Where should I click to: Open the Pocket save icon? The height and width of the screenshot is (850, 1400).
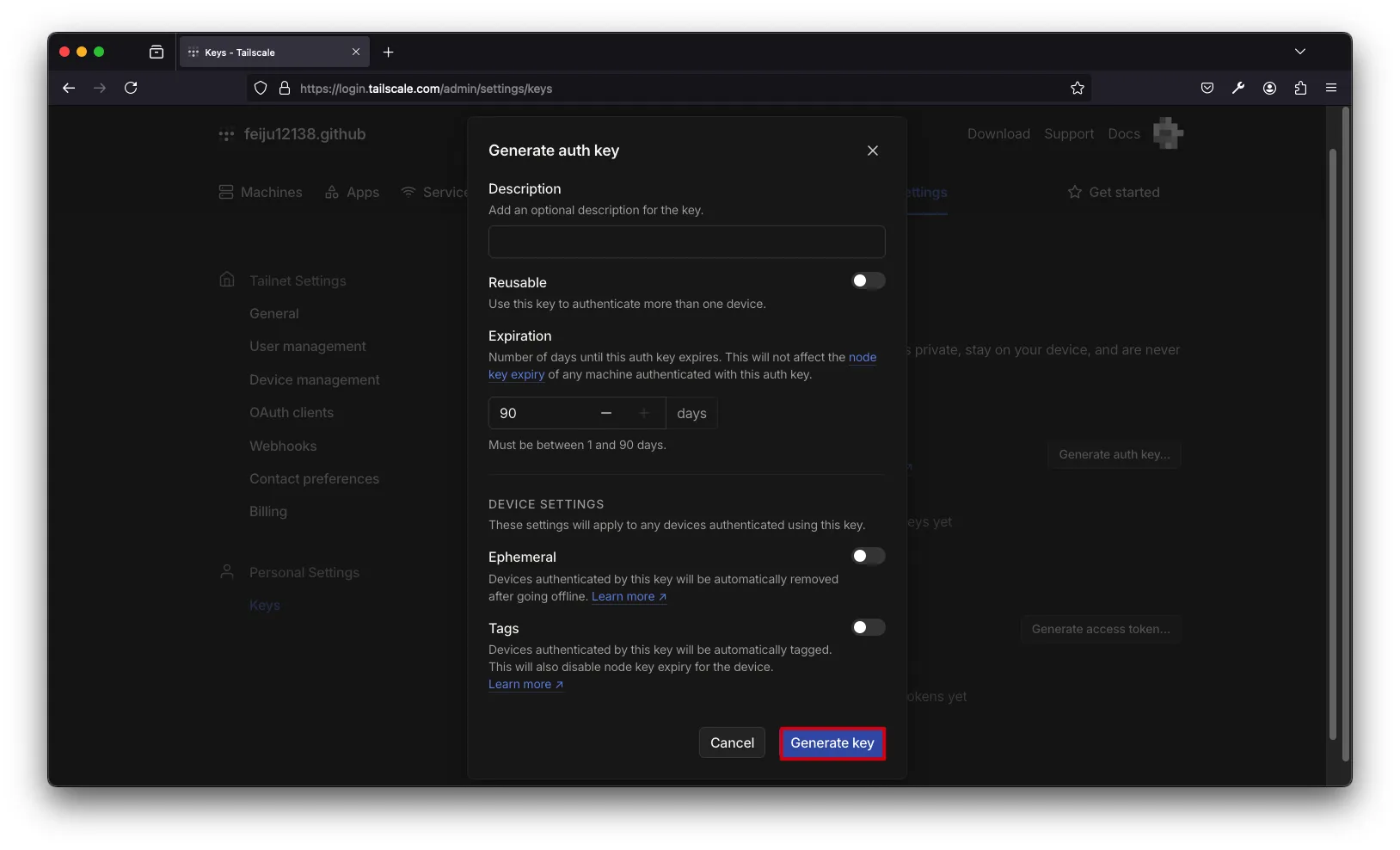(x=1207, y=88)
